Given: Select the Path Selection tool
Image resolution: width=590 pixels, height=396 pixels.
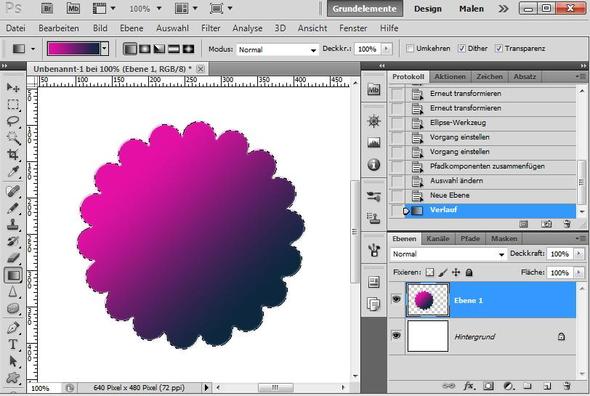Looking at the screenshot, I should [x=13, y=361].
